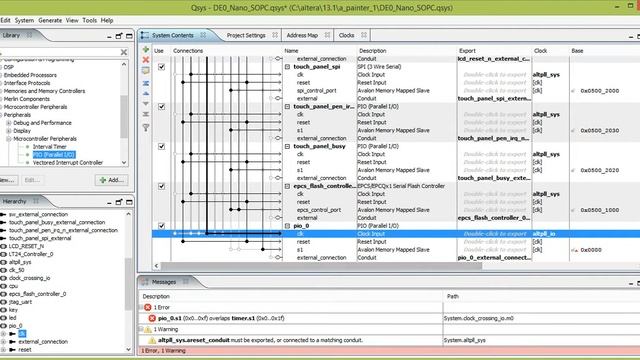Switch to the Clocks tab
Screen dimensions: 640x360
(x=346, y=36)
